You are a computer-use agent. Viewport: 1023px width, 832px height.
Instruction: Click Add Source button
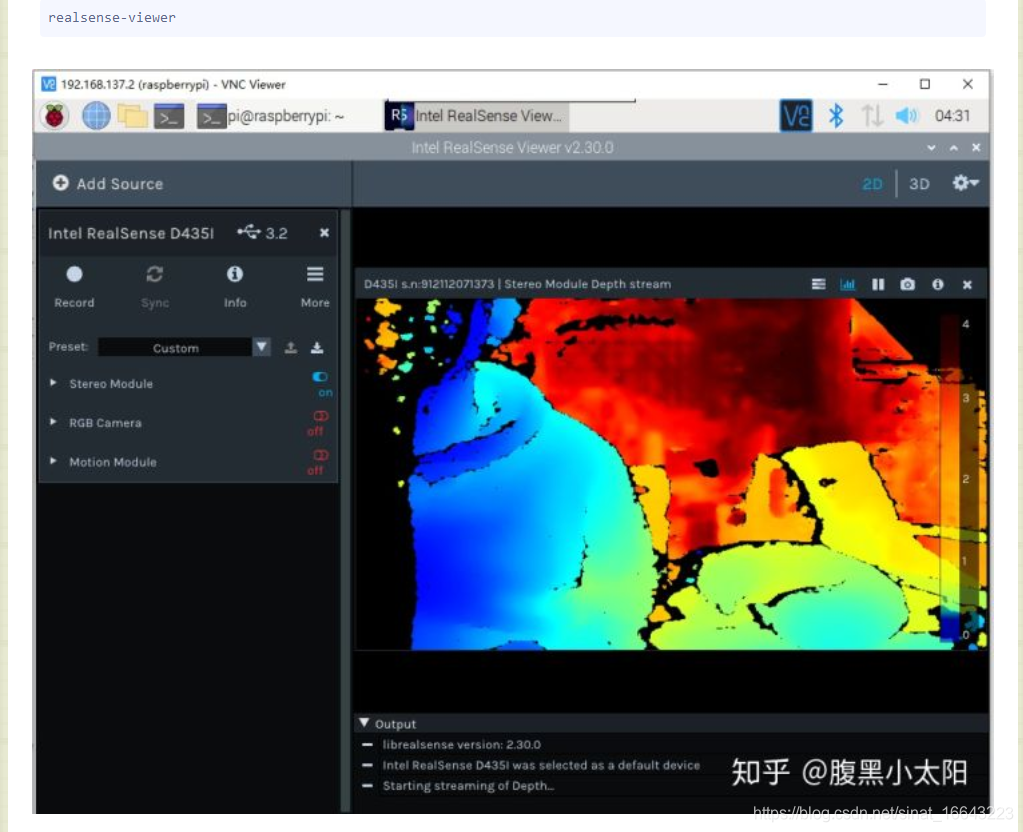[x=108, y=183]
